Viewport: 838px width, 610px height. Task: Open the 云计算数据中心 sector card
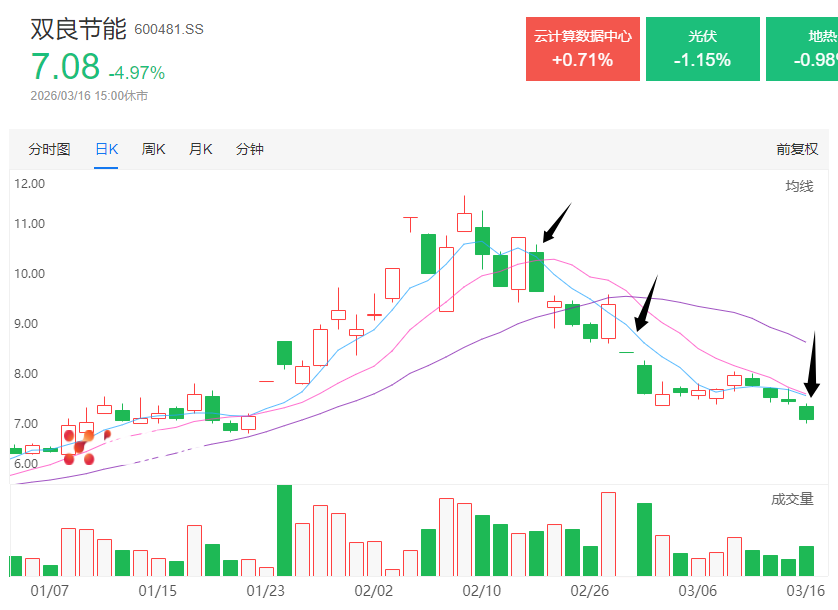[x=582, y=48]
